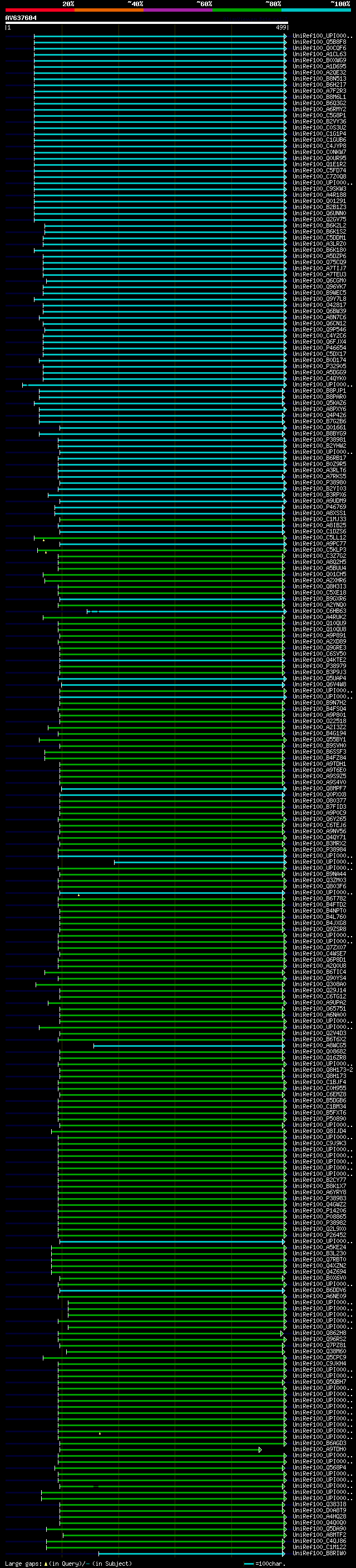Select hit label UniRef100_B6H217
Image resolution: width=356 pixels, height=1568 pixels.
coord(319,85)
